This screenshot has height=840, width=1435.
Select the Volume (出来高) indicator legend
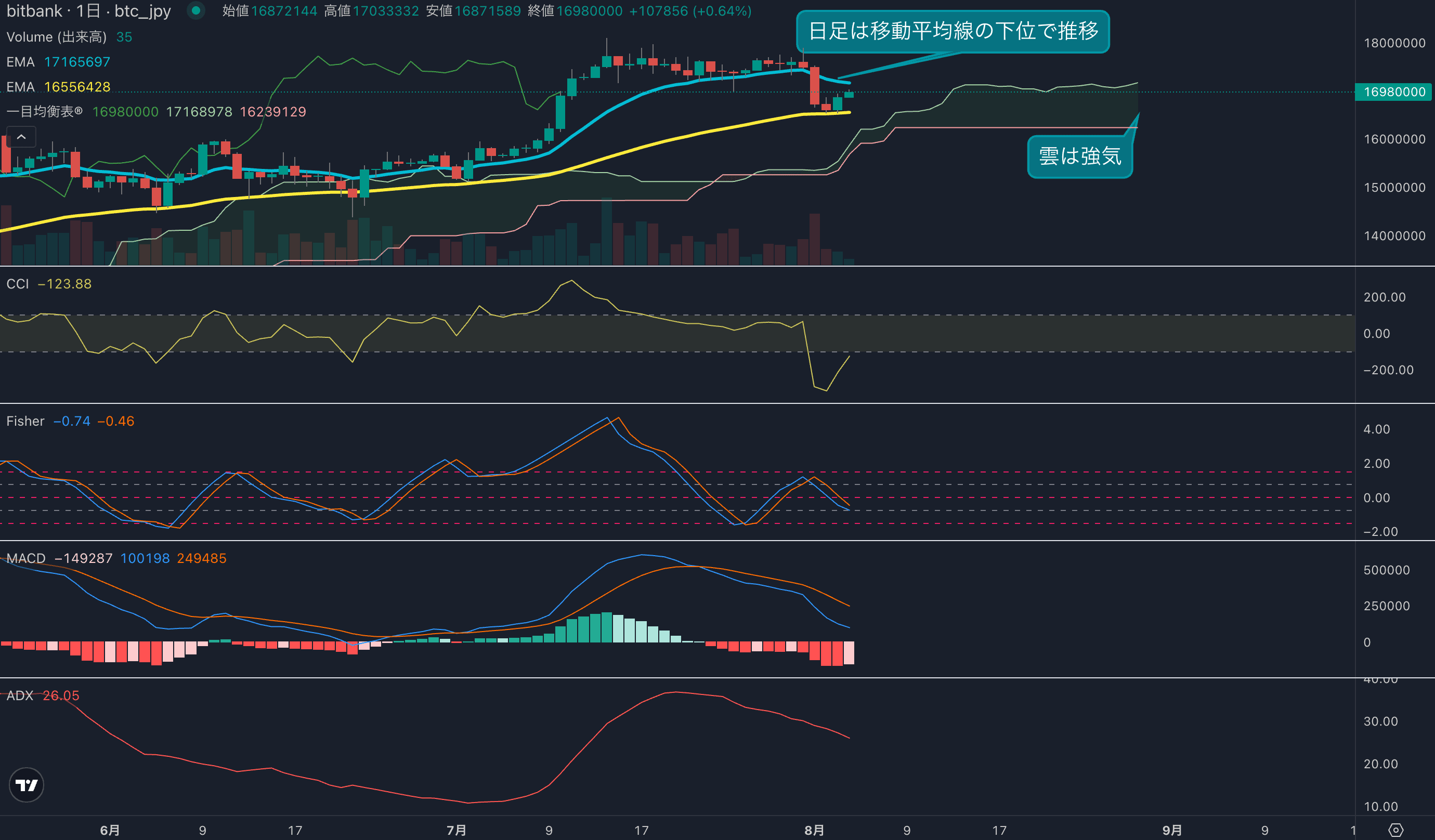point(56,37)
